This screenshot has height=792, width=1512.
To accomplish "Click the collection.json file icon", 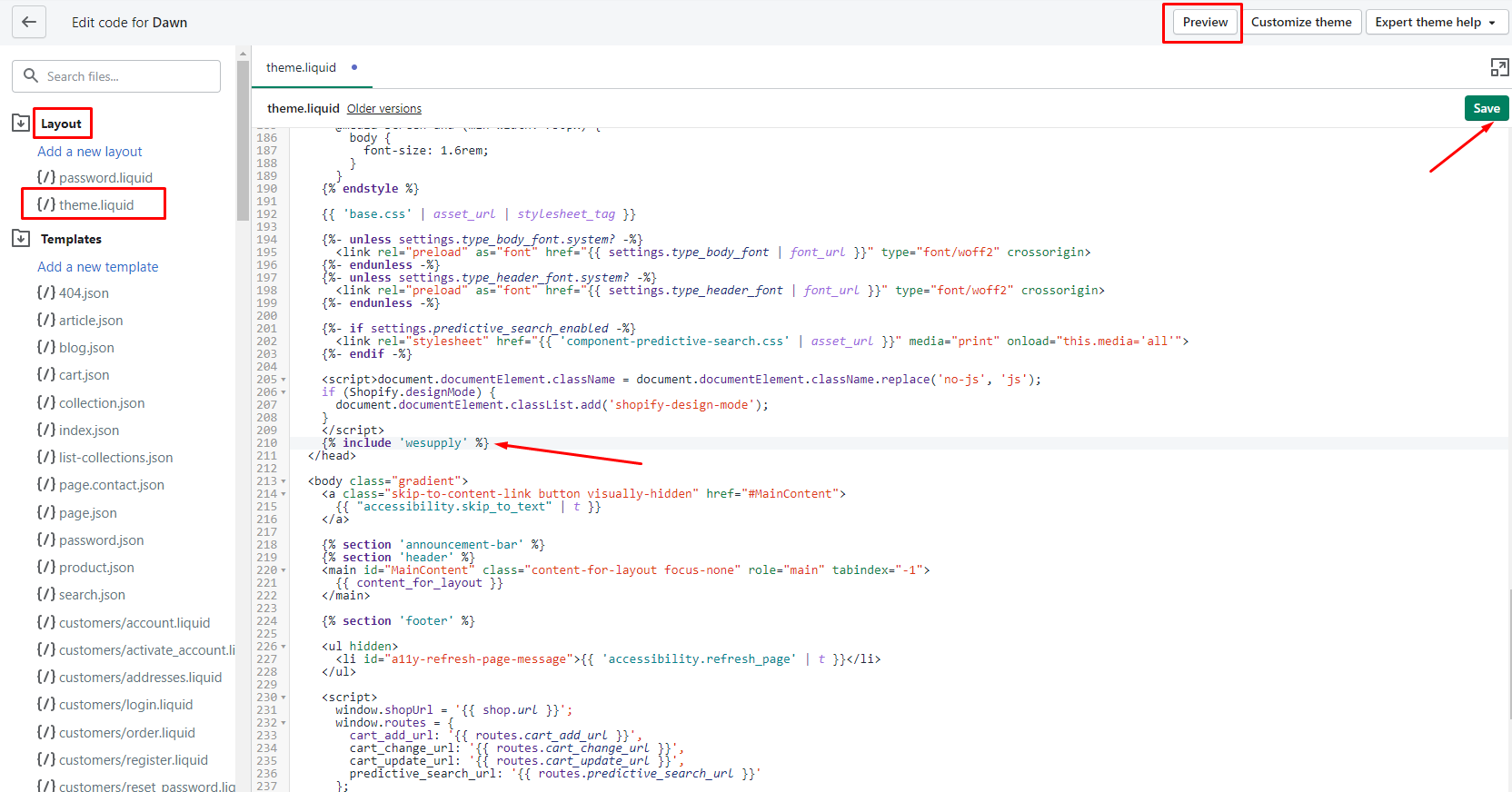I will pos(46,402).
